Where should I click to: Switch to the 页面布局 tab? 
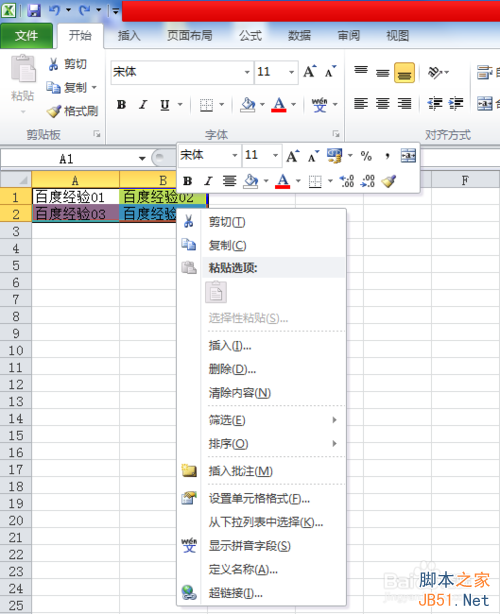click(190, 36)
